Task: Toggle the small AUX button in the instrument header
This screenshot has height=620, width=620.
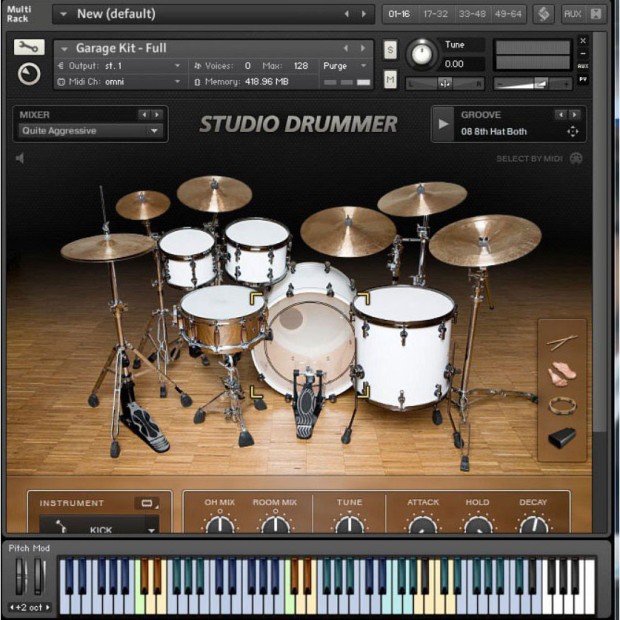Action: (583, 66)
